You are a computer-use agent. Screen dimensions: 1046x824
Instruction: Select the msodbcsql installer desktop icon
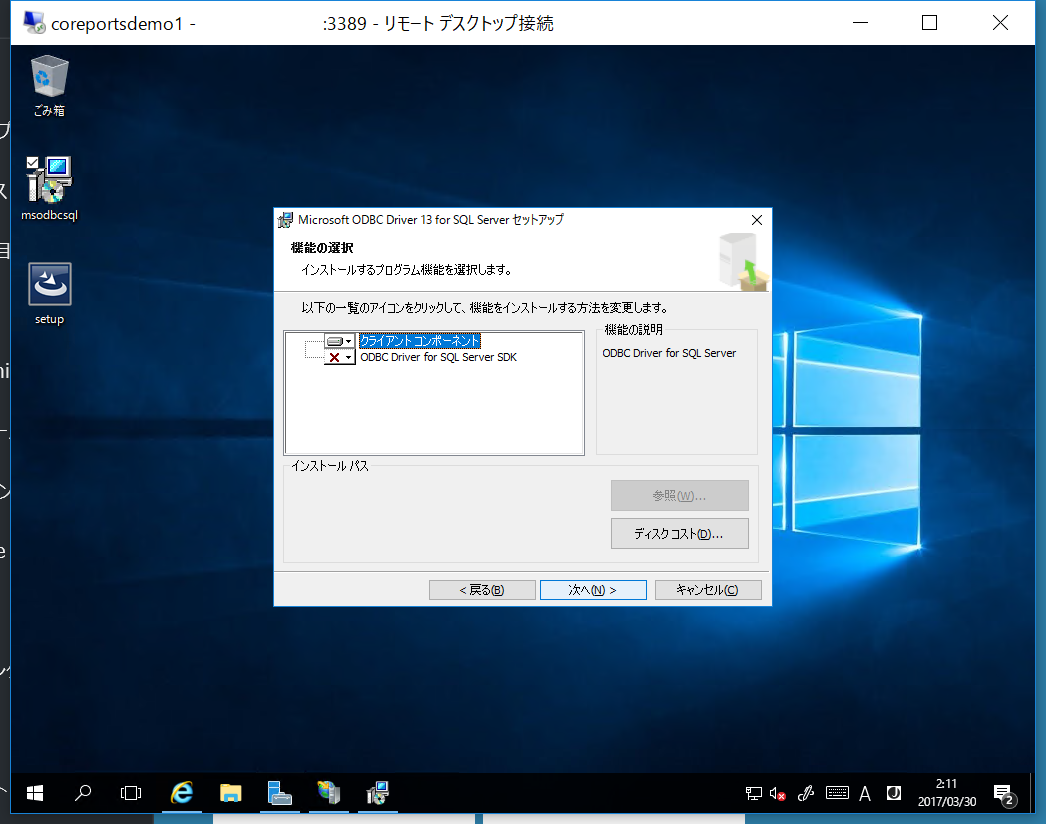[x=49, y=188]
